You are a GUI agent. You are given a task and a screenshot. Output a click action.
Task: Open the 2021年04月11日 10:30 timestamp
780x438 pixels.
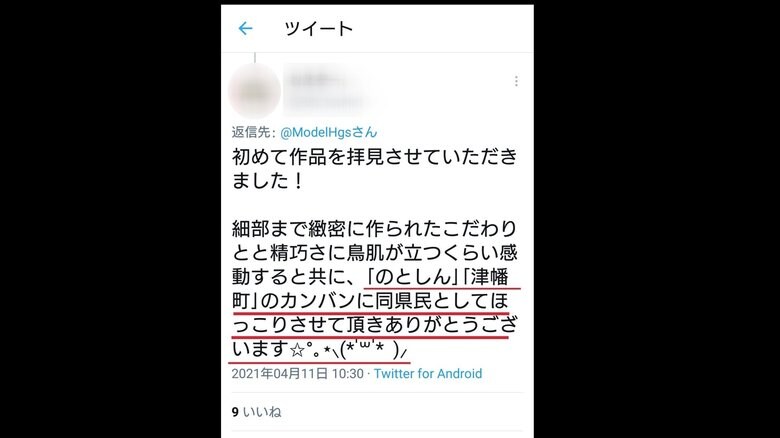point(297,374)
